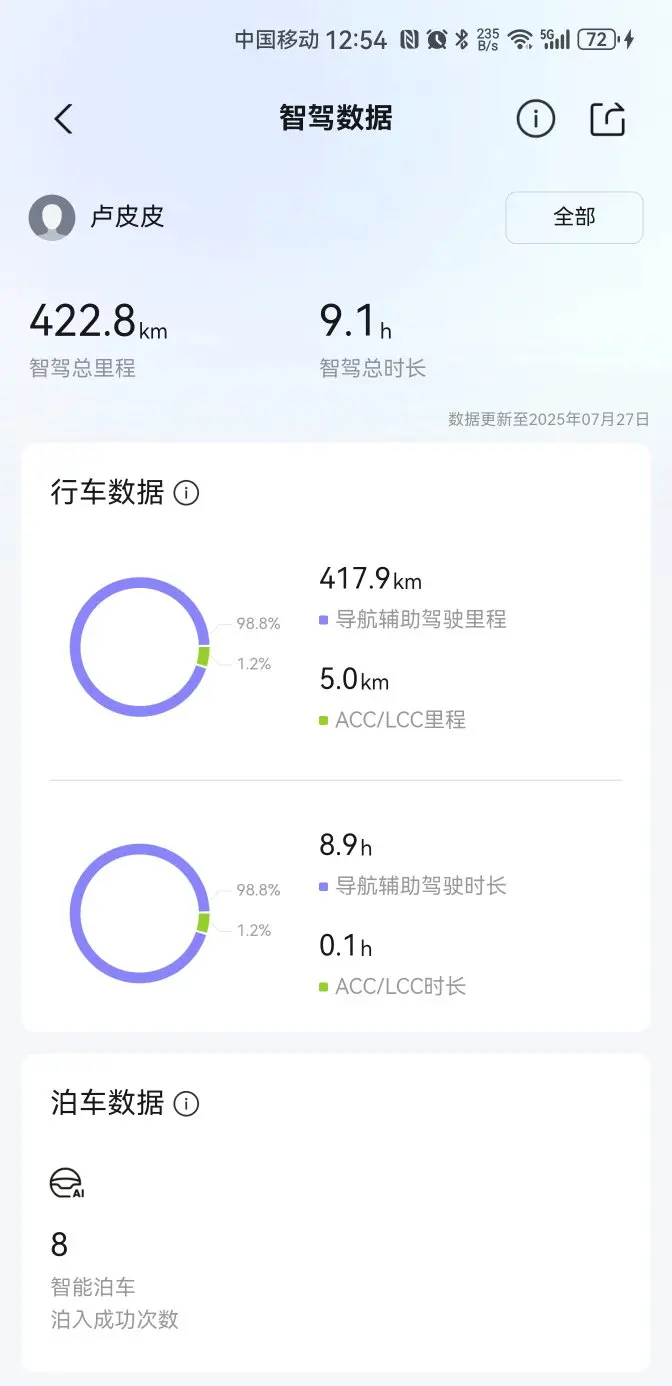This screenshot has width=672, height=1386.
Task: Tap the share export icon
Action: (608, 119)
